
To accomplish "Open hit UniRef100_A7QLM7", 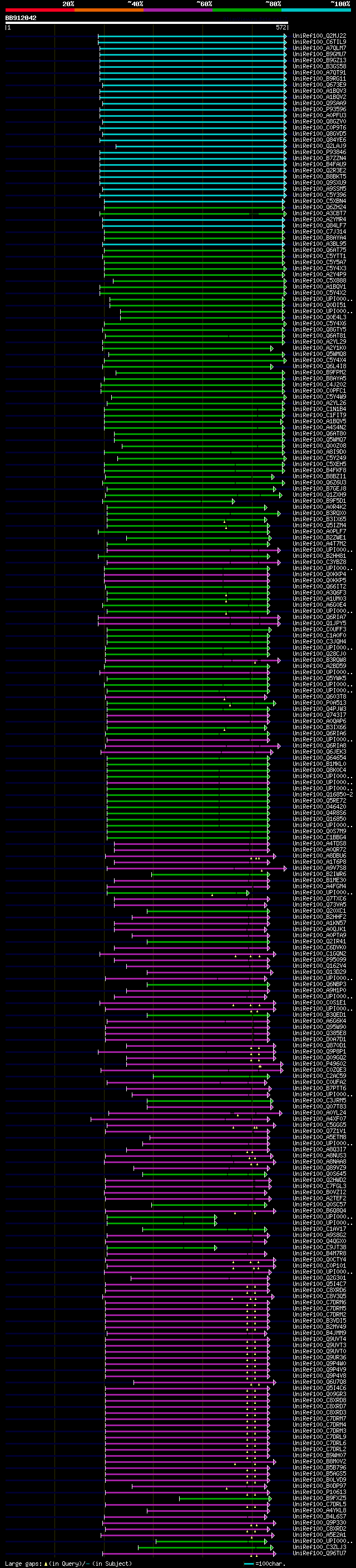I will point(319,48).
